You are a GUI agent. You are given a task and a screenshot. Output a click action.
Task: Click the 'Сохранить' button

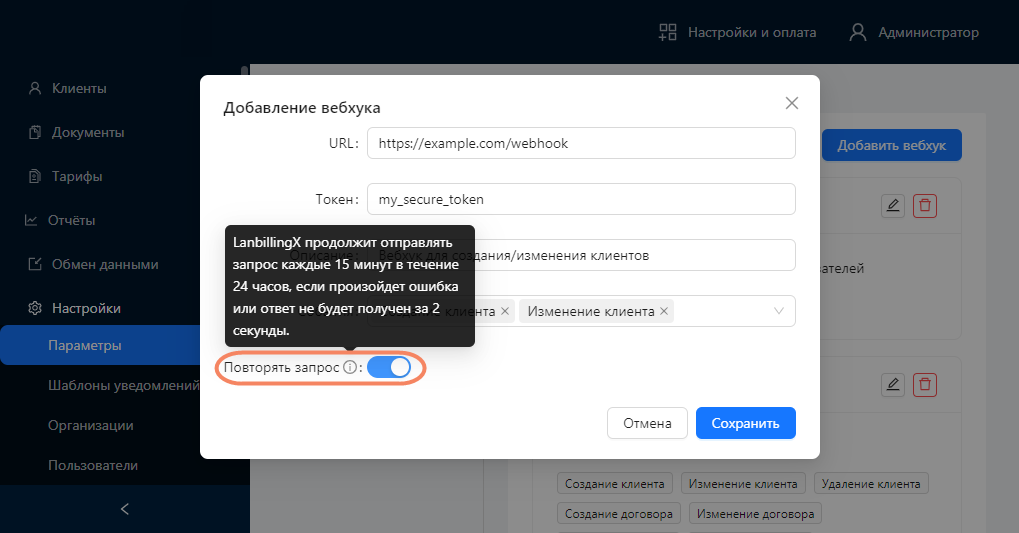[745, 423]
